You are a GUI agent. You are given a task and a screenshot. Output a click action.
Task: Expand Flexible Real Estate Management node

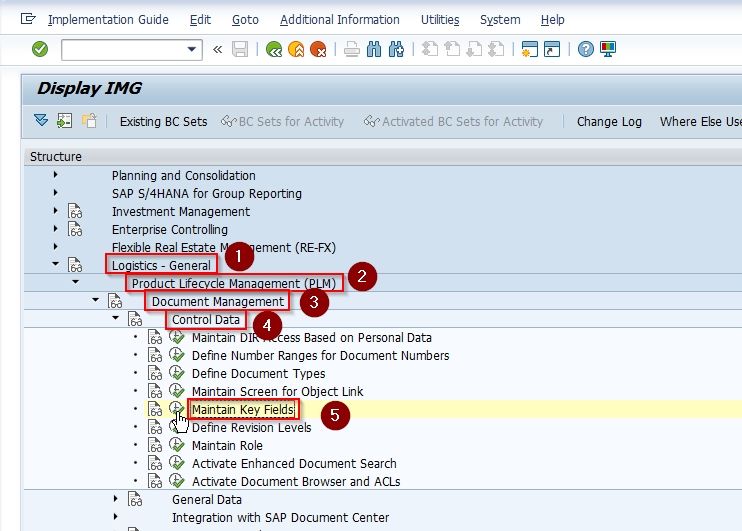click(x=55, y=247)
